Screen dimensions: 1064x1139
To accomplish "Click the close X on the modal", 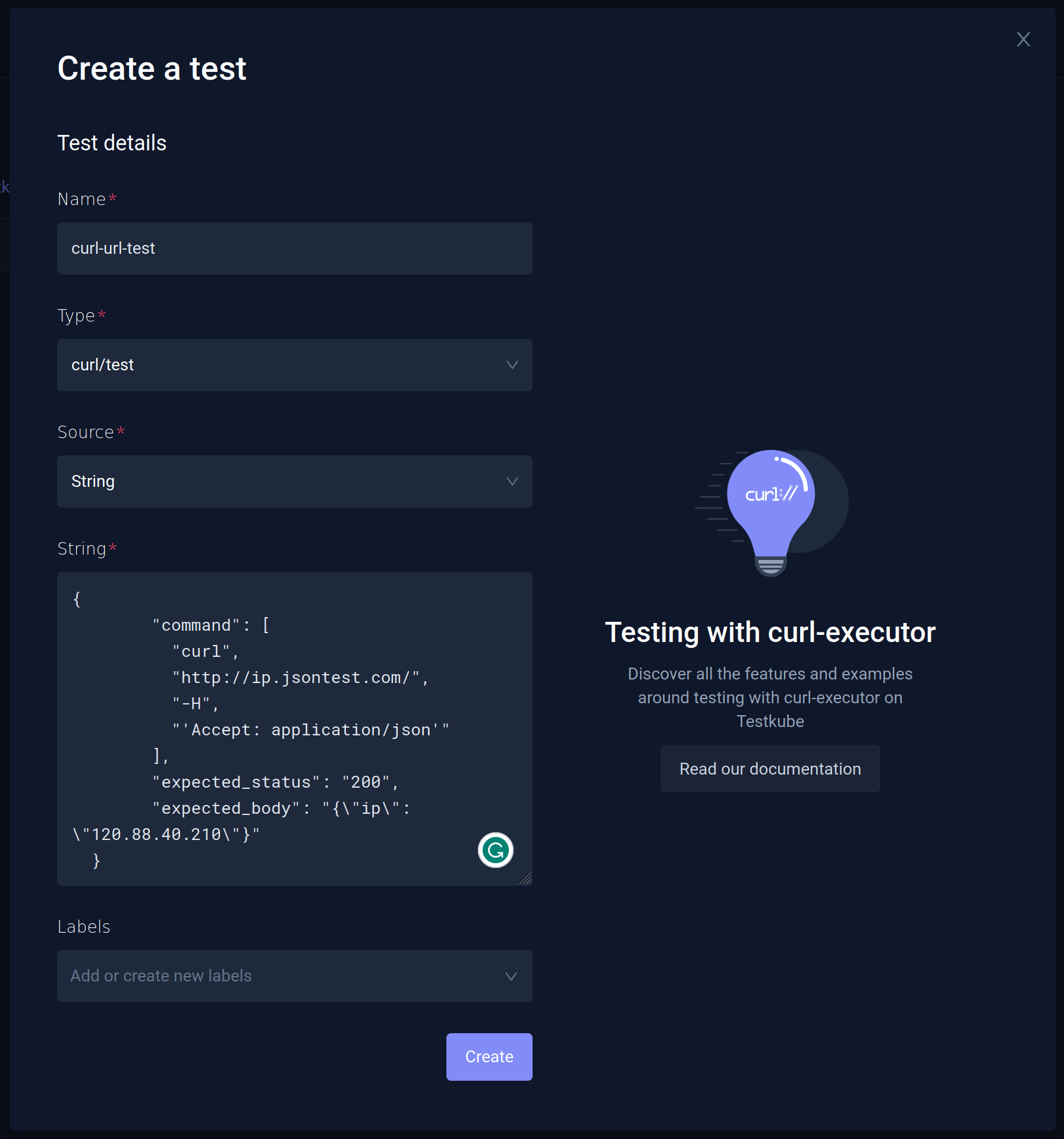I will point(1023,39).
